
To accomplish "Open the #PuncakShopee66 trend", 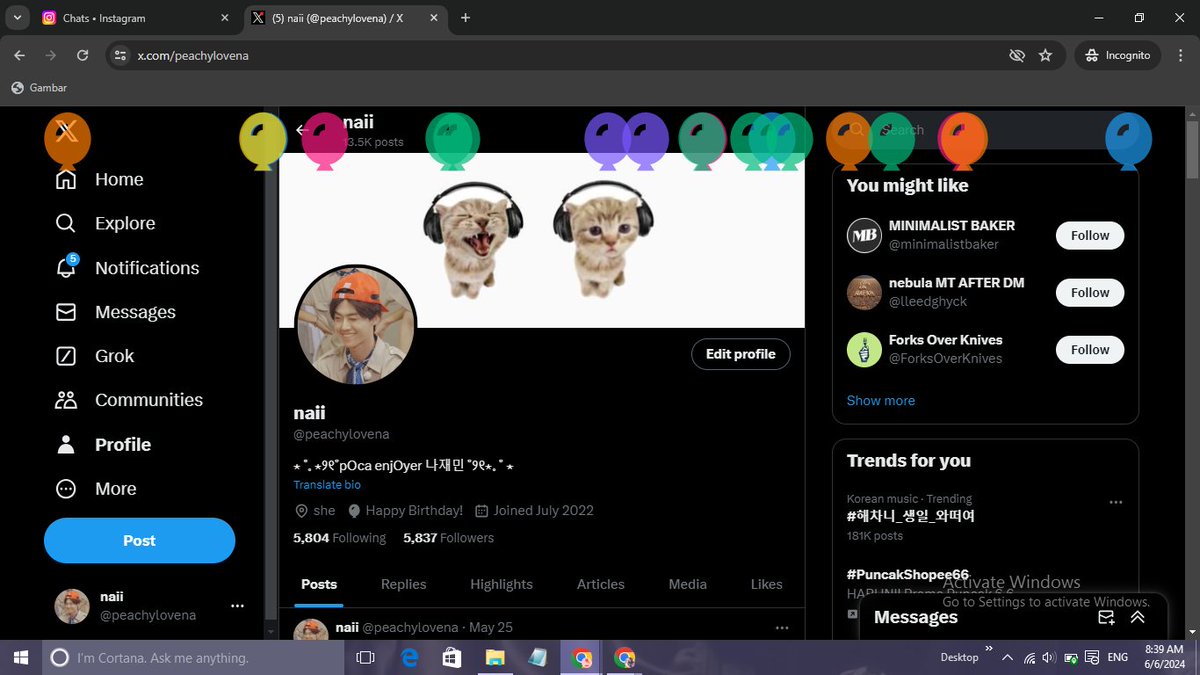I will [908, 575].
